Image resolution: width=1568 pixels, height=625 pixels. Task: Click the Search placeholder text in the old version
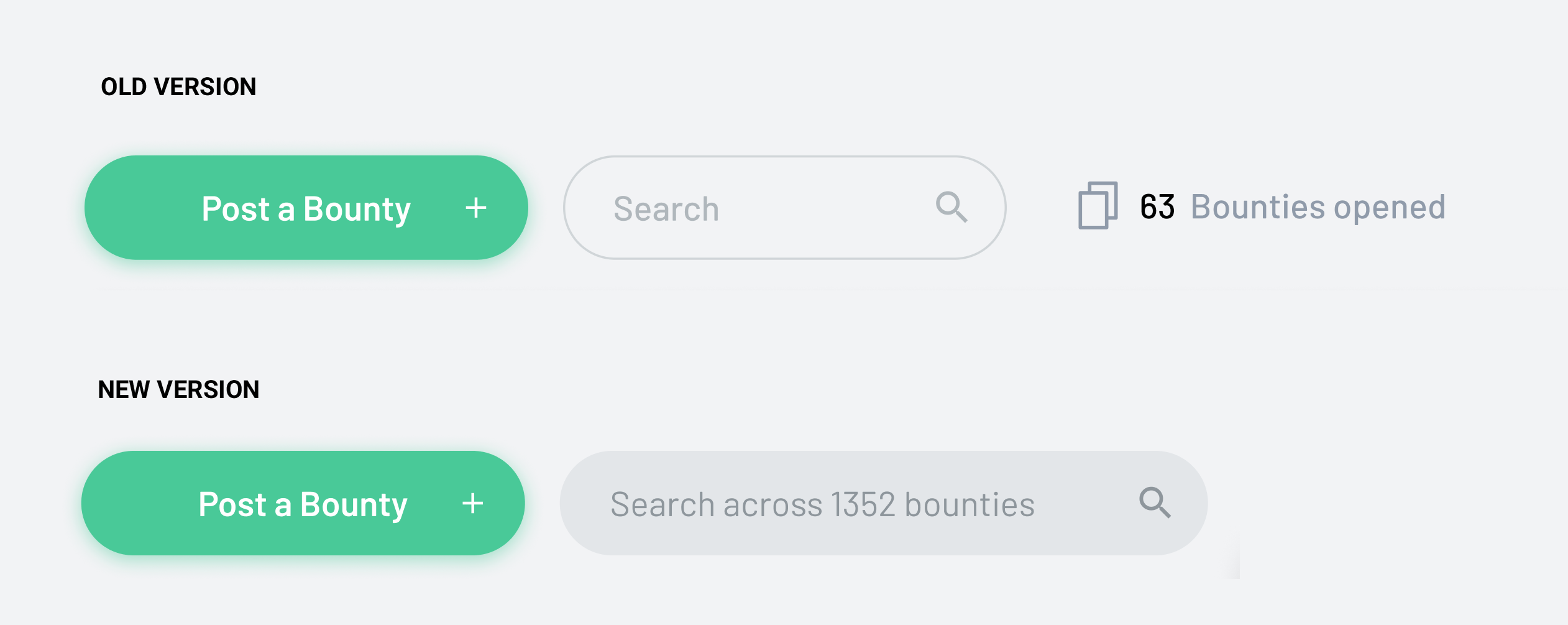pos(666,208)
